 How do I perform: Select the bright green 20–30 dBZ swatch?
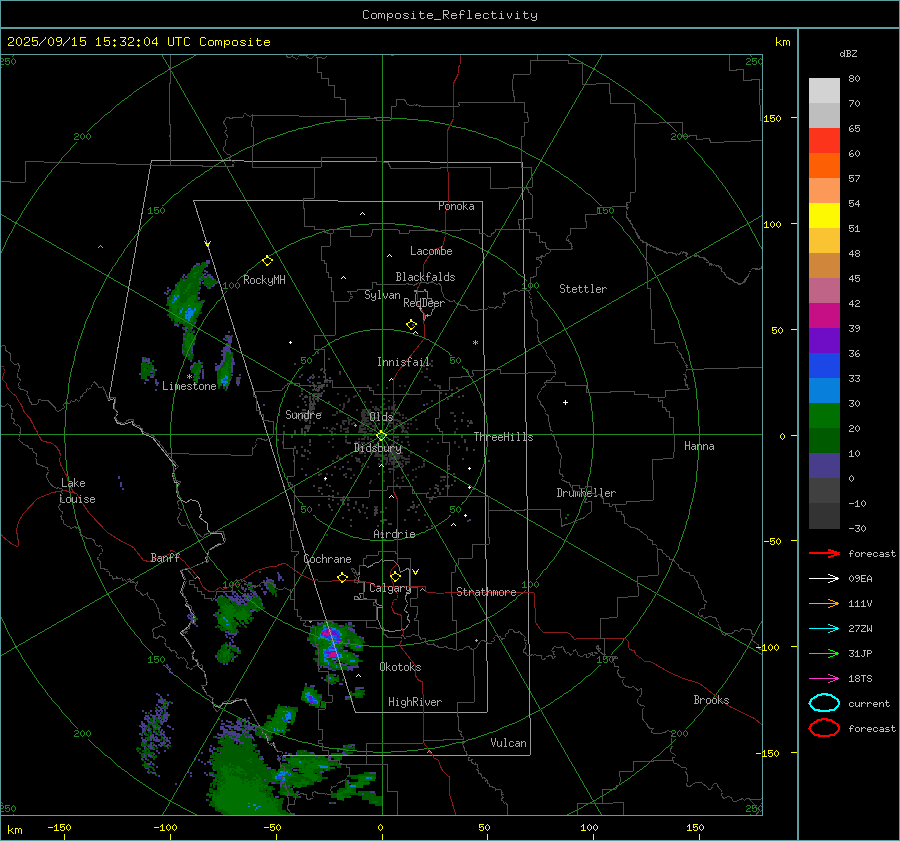[x=824, y=416]
